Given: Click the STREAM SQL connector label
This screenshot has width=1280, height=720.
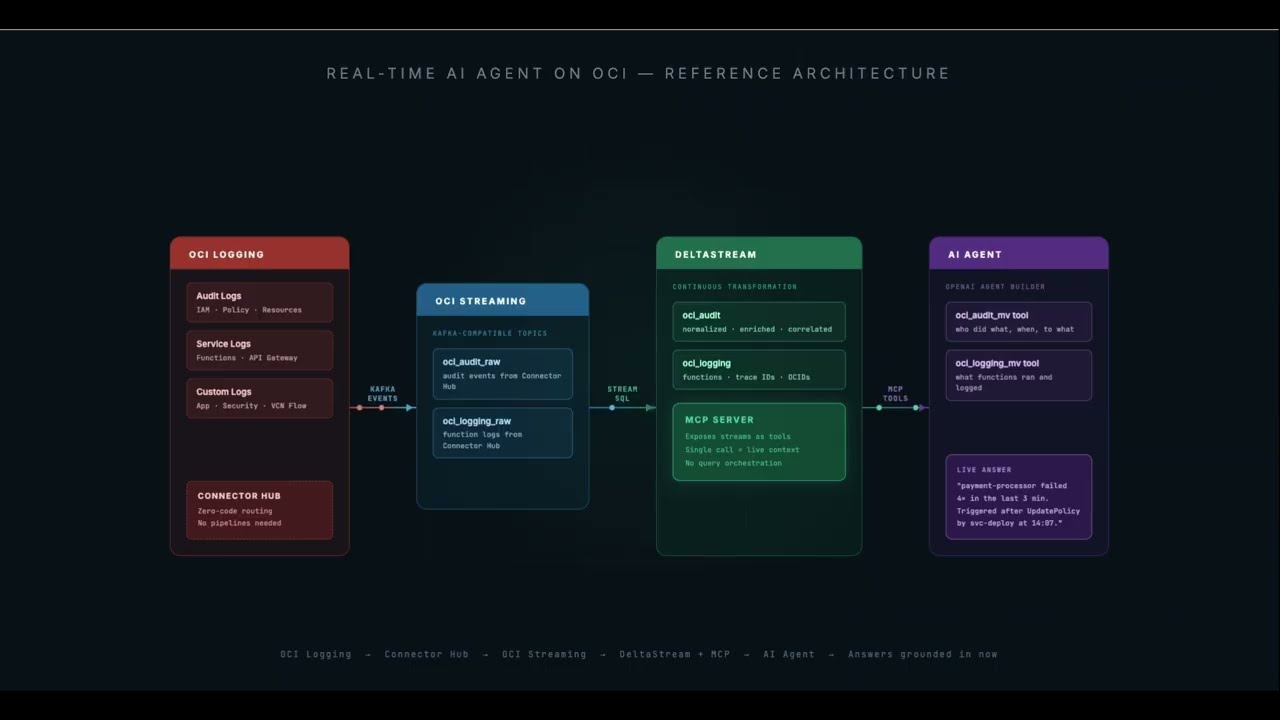Looking at the screenshot, I should coord(622,393).
